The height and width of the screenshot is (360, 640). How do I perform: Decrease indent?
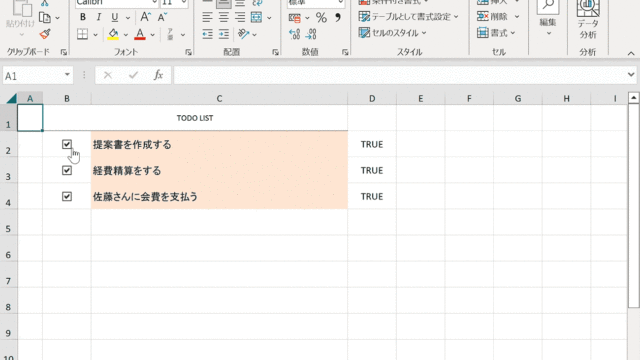207,34
